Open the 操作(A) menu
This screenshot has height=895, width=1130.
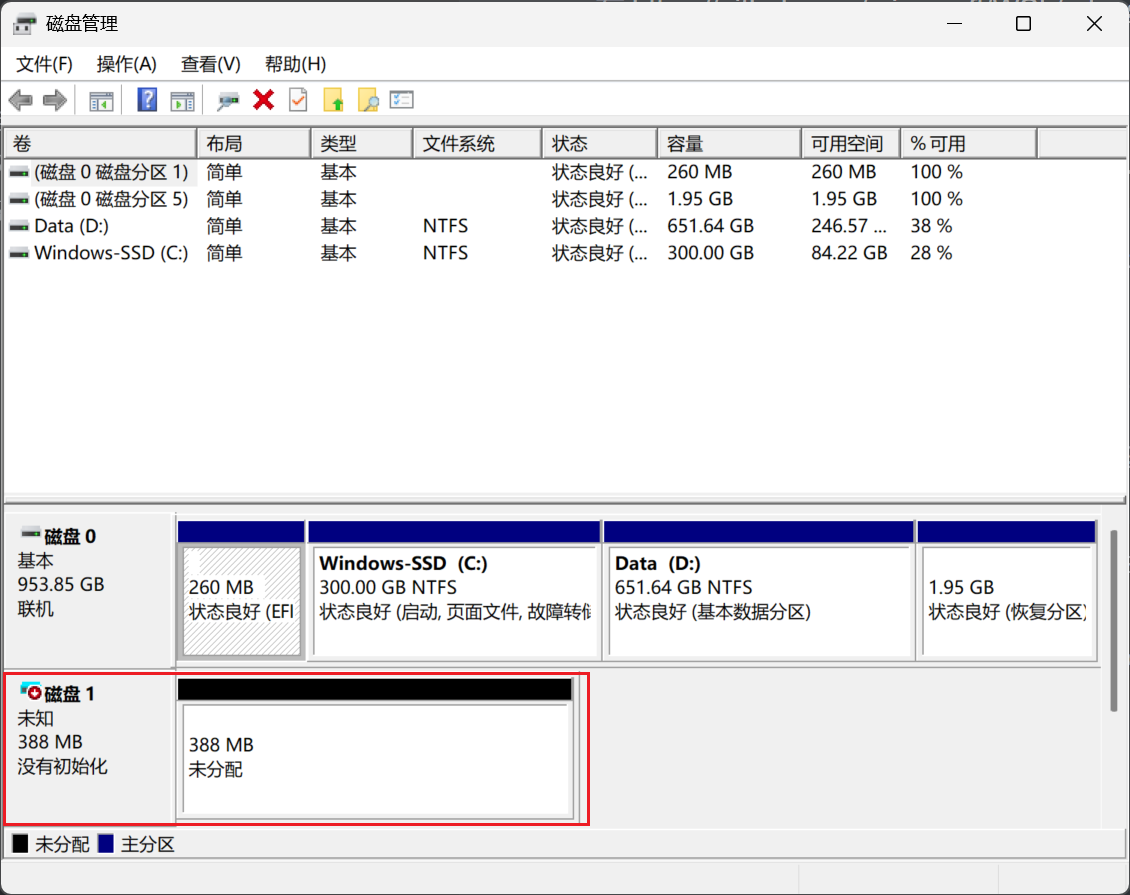point(126,64)
